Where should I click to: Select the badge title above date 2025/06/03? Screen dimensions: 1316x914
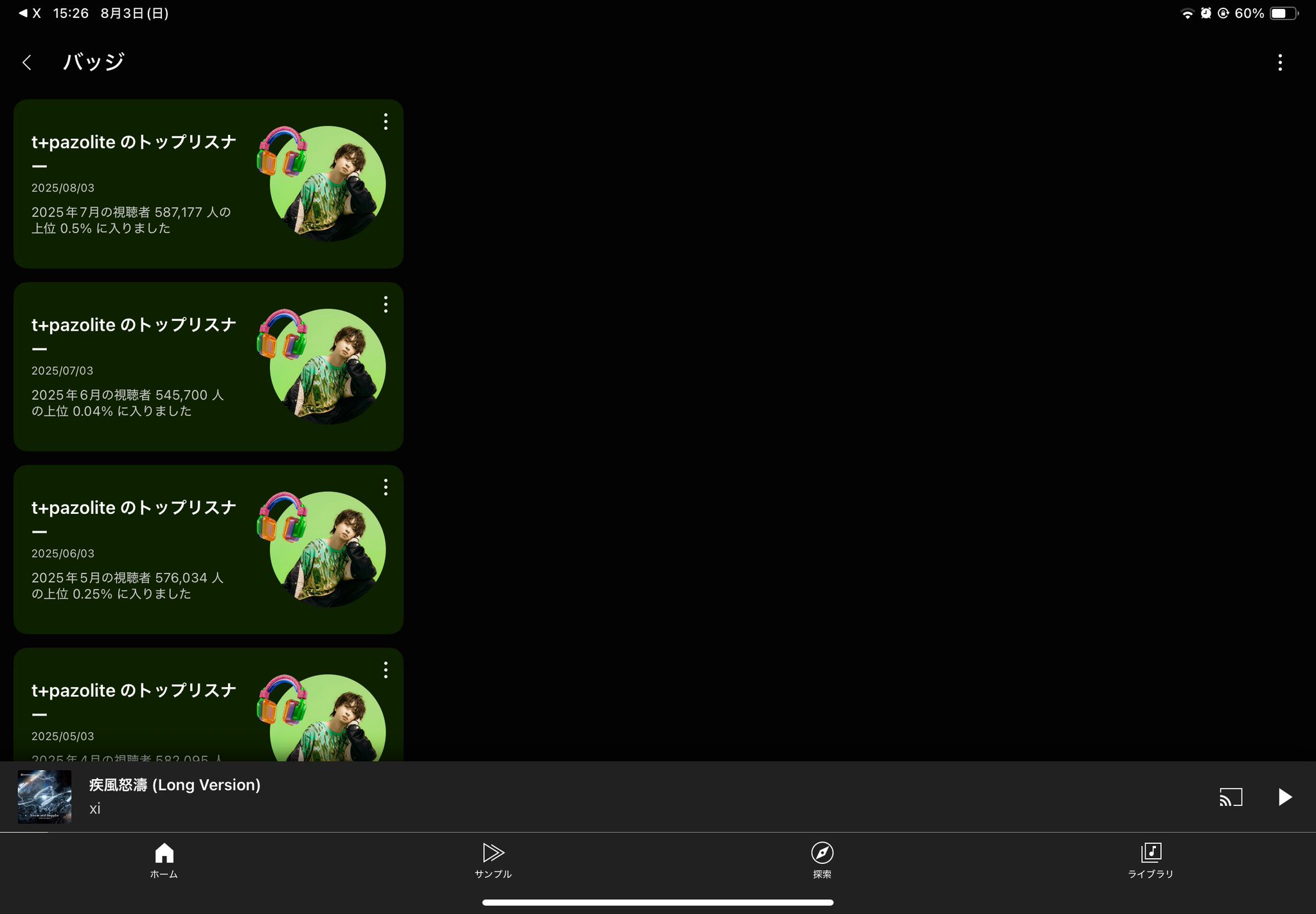(134, 518)
